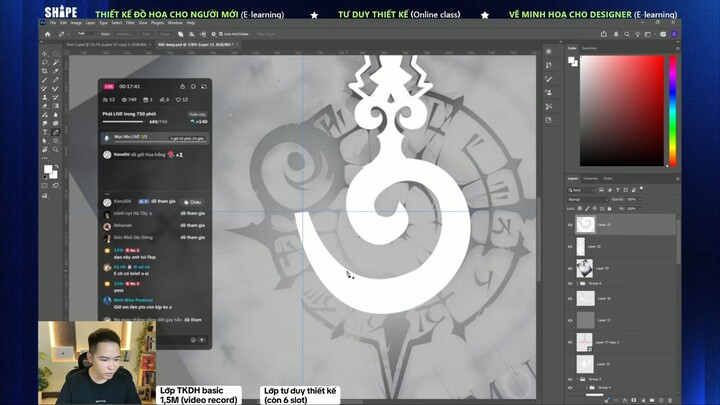Switch to the Swatches tab

click(589, 48)
